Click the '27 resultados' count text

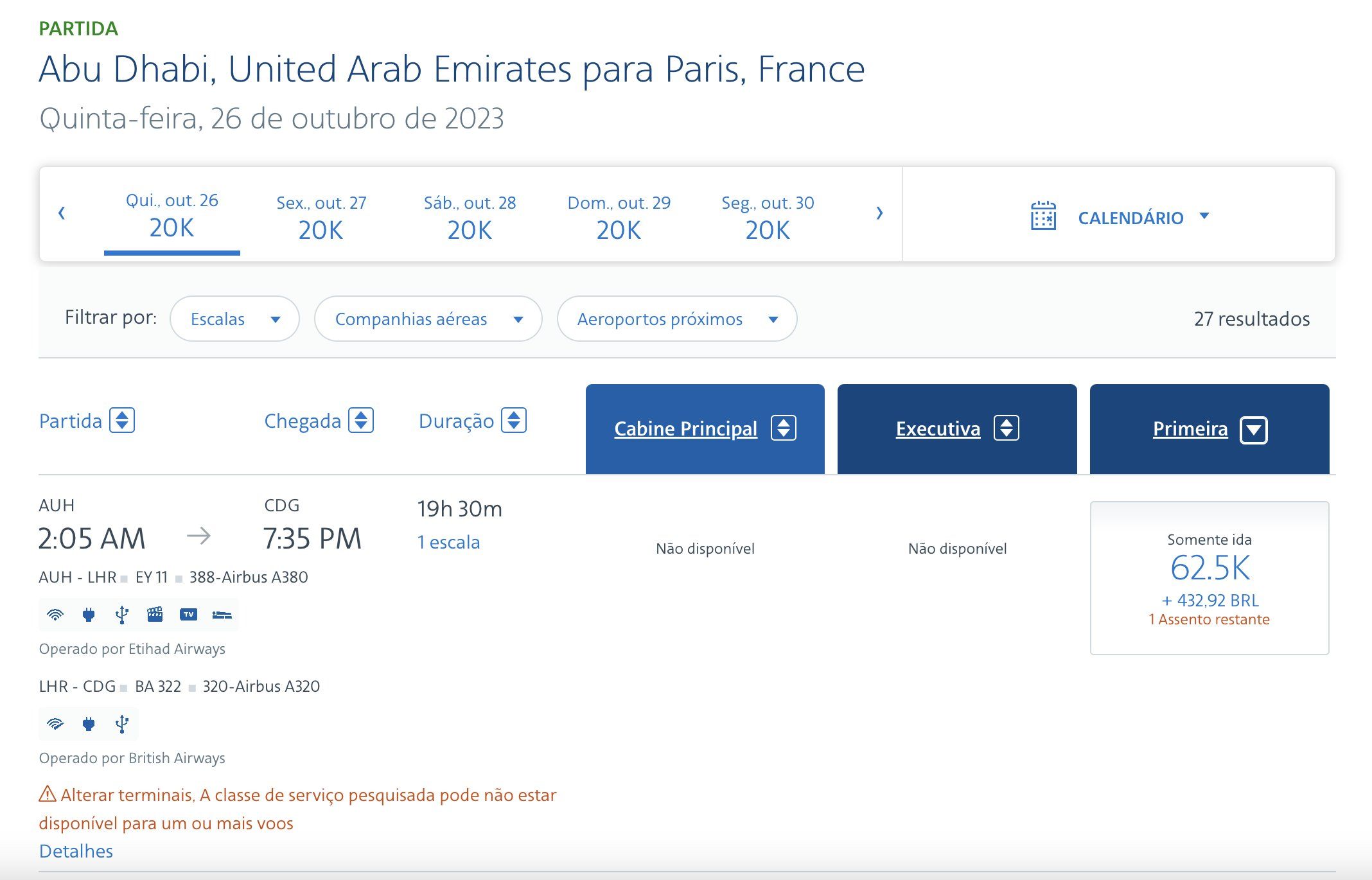click(1252, 319)
